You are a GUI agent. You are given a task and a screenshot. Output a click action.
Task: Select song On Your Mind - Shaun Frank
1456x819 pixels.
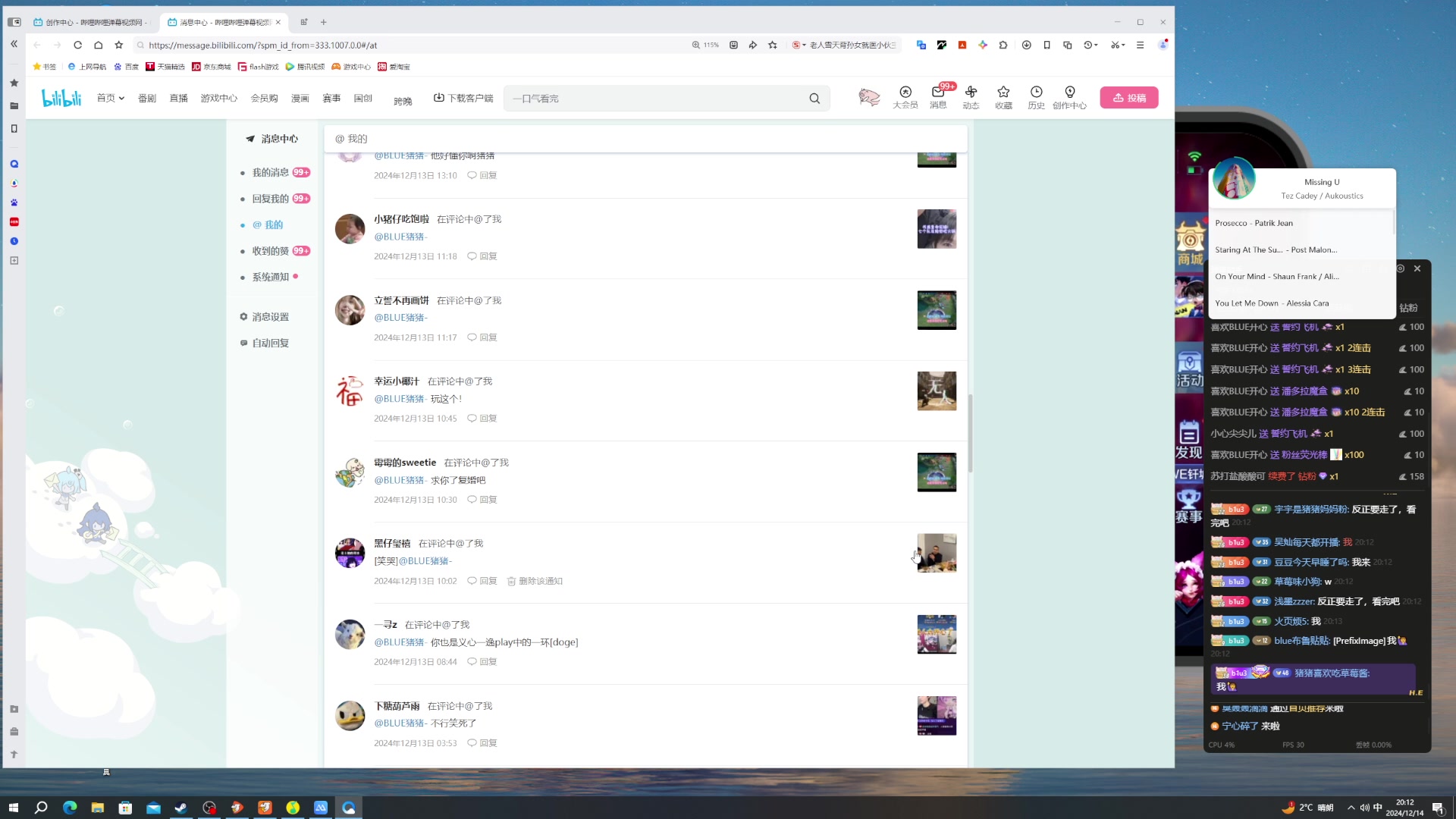point(1277,277)
